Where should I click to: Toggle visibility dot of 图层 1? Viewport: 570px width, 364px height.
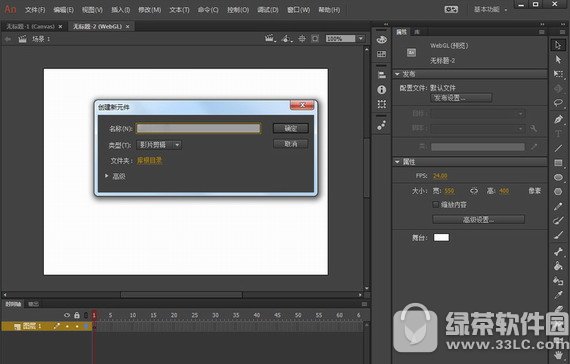tap(67, 326)
